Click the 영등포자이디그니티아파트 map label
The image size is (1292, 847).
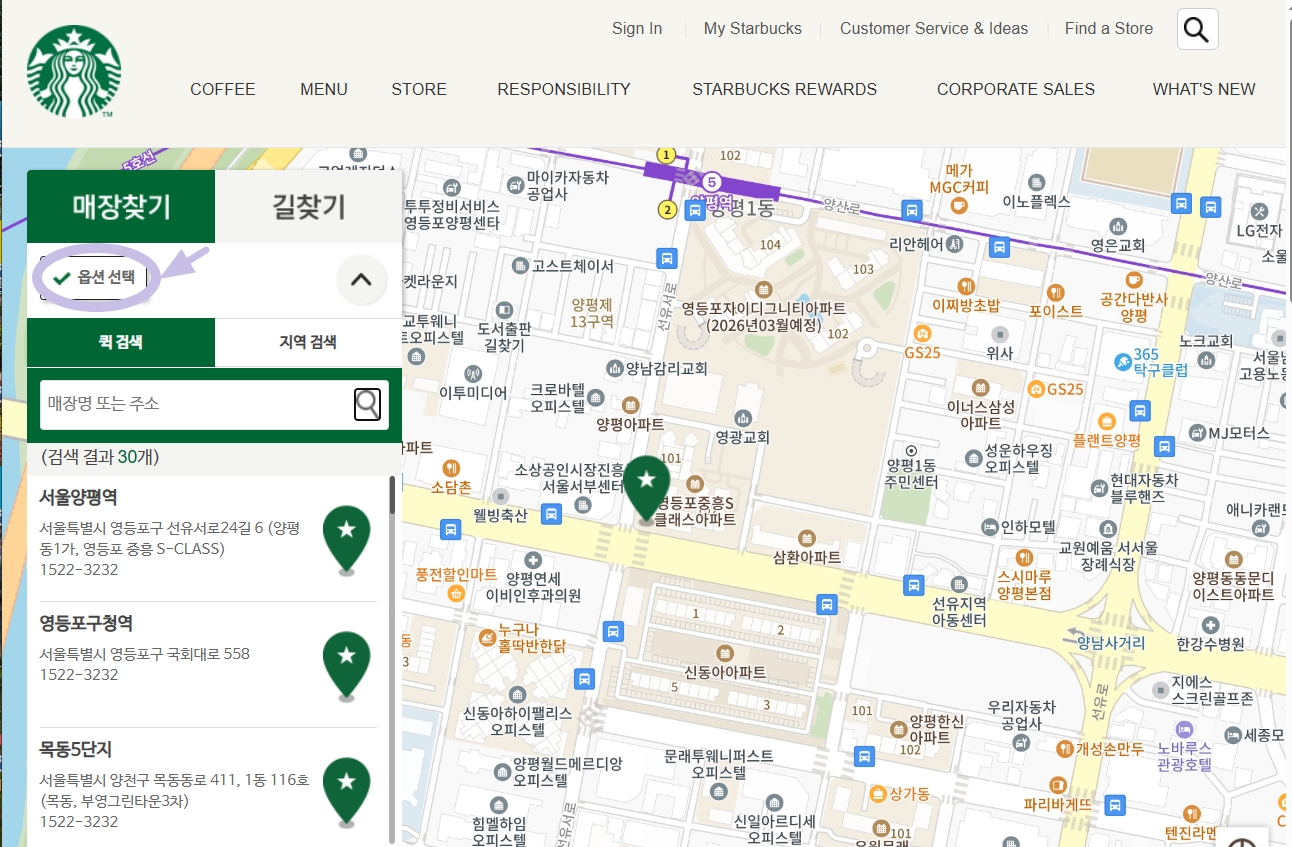(x=763, y=316)
